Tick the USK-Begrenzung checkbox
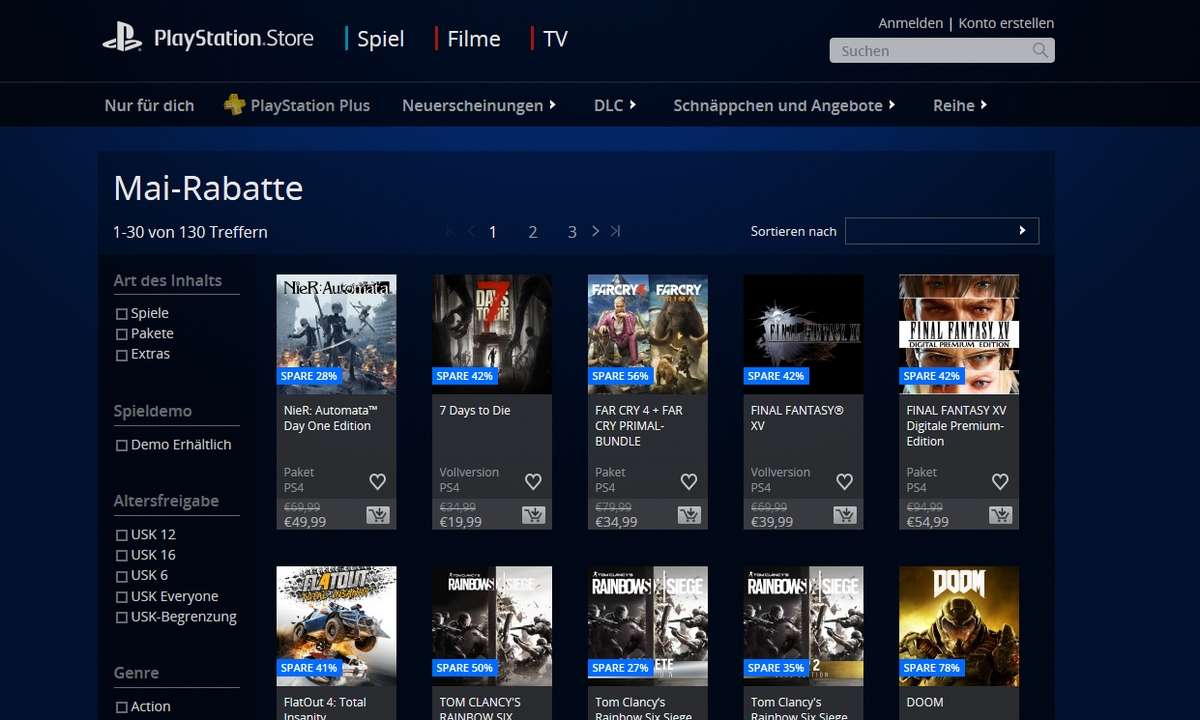Screen dimensions: 1200x720 coord(122,617)
